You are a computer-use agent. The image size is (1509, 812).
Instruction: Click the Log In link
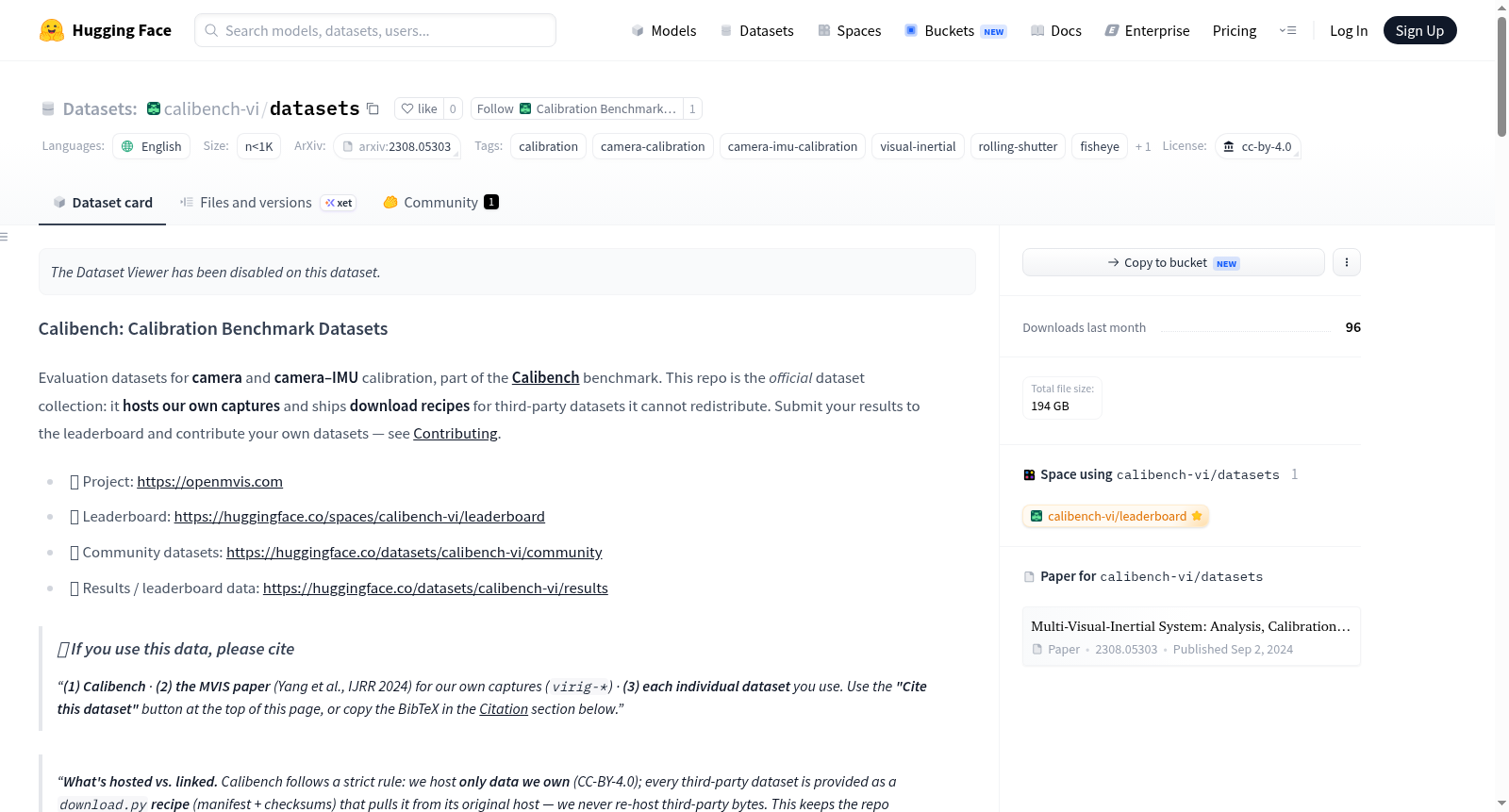[1349, 30]
